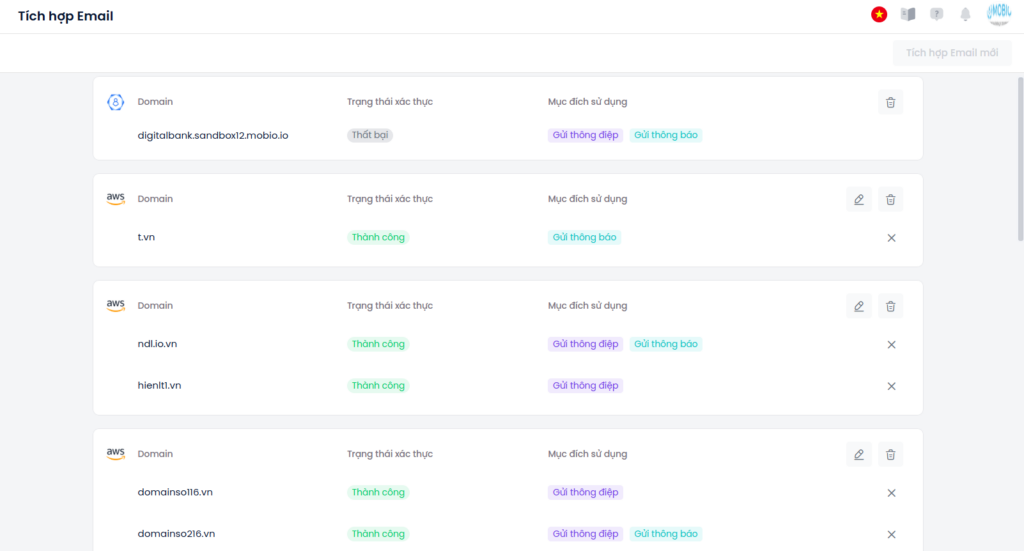Delete the domainso116.vn integration card
1024x551 pixels.
[890, 454]
